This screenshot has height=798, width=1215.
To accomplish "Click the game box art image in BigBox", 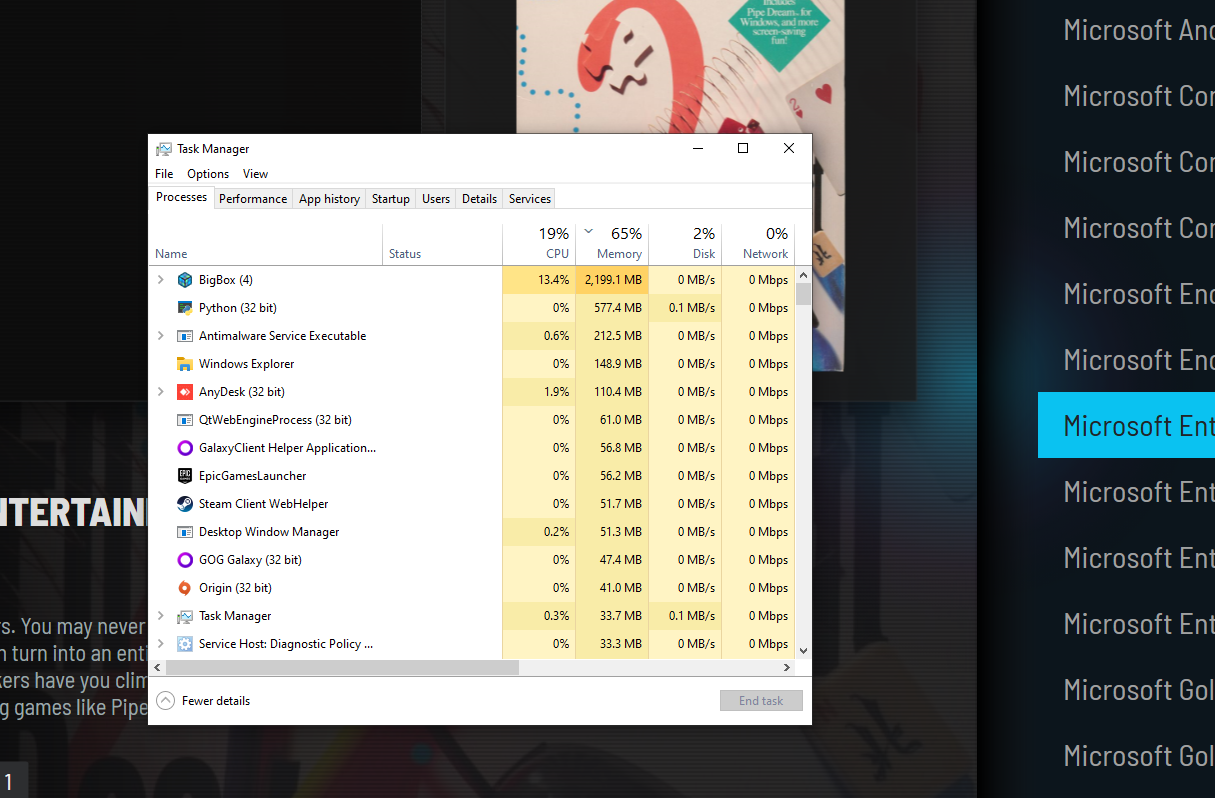I will (x=680, y=67).
